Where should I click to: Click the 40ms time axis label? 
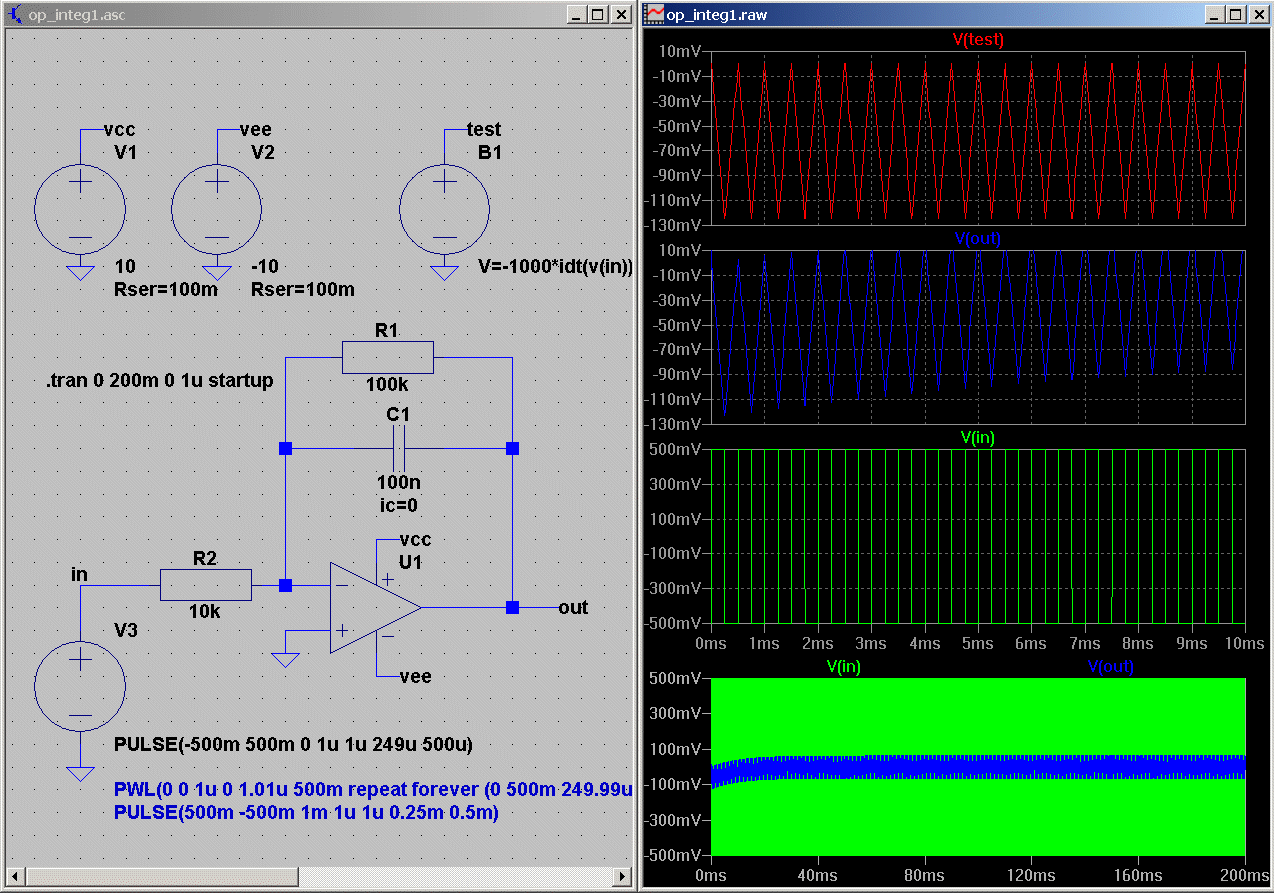coord(818,875)
